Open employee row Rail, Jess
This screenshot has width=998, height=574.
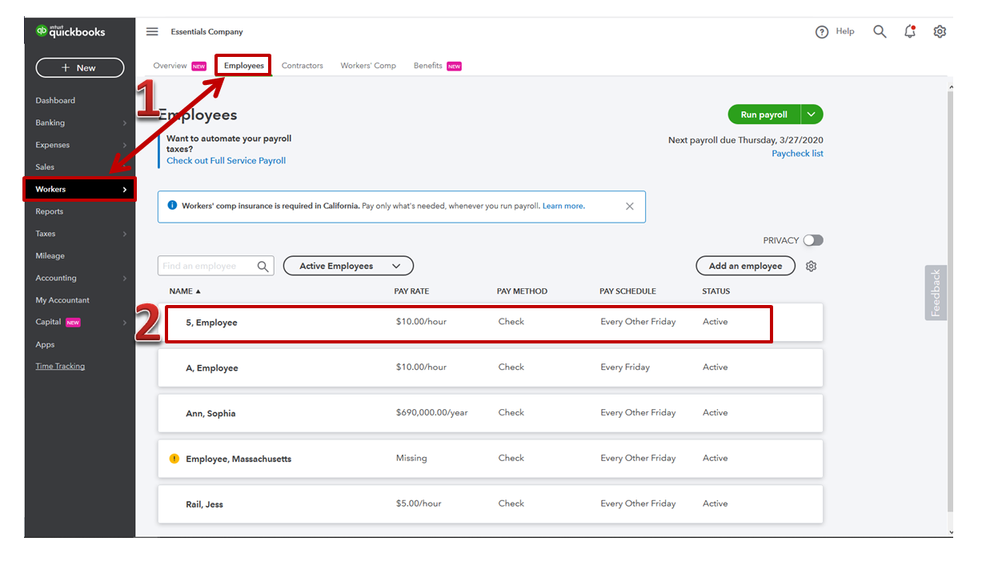coord(490,504)
